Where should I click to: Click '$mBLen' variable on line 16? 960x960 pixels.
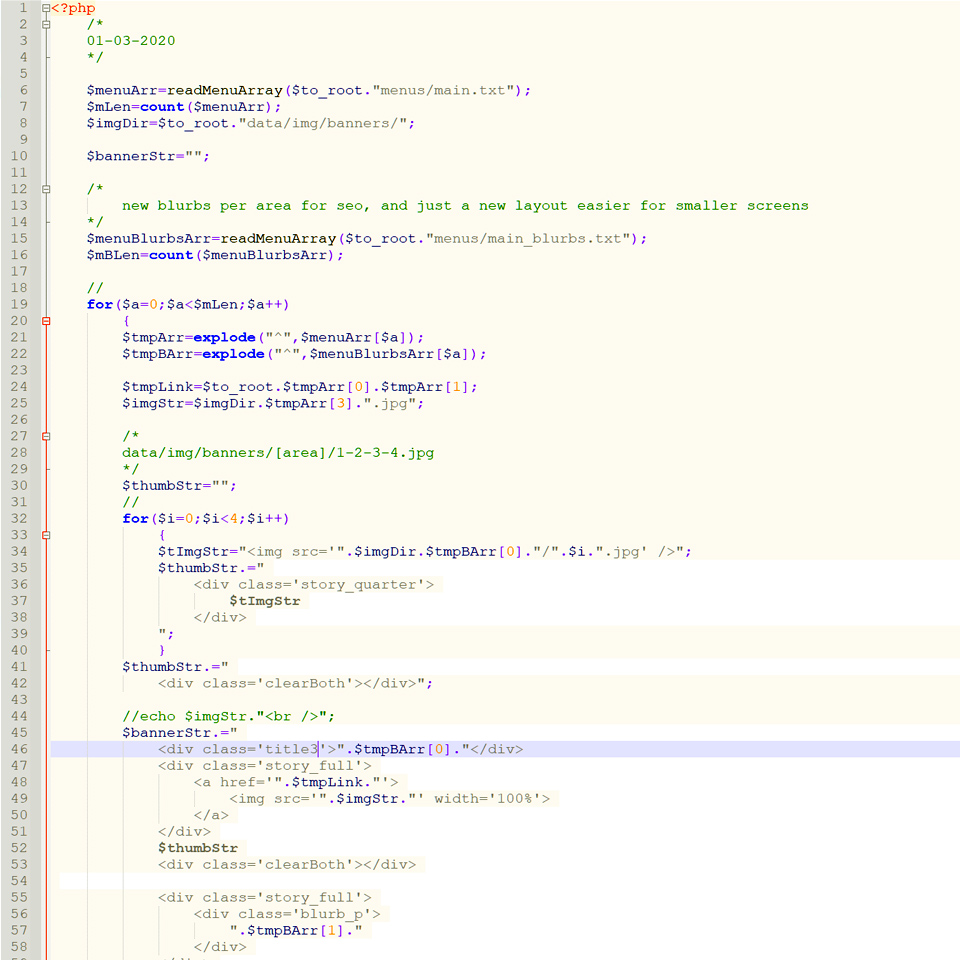point(113,255)
